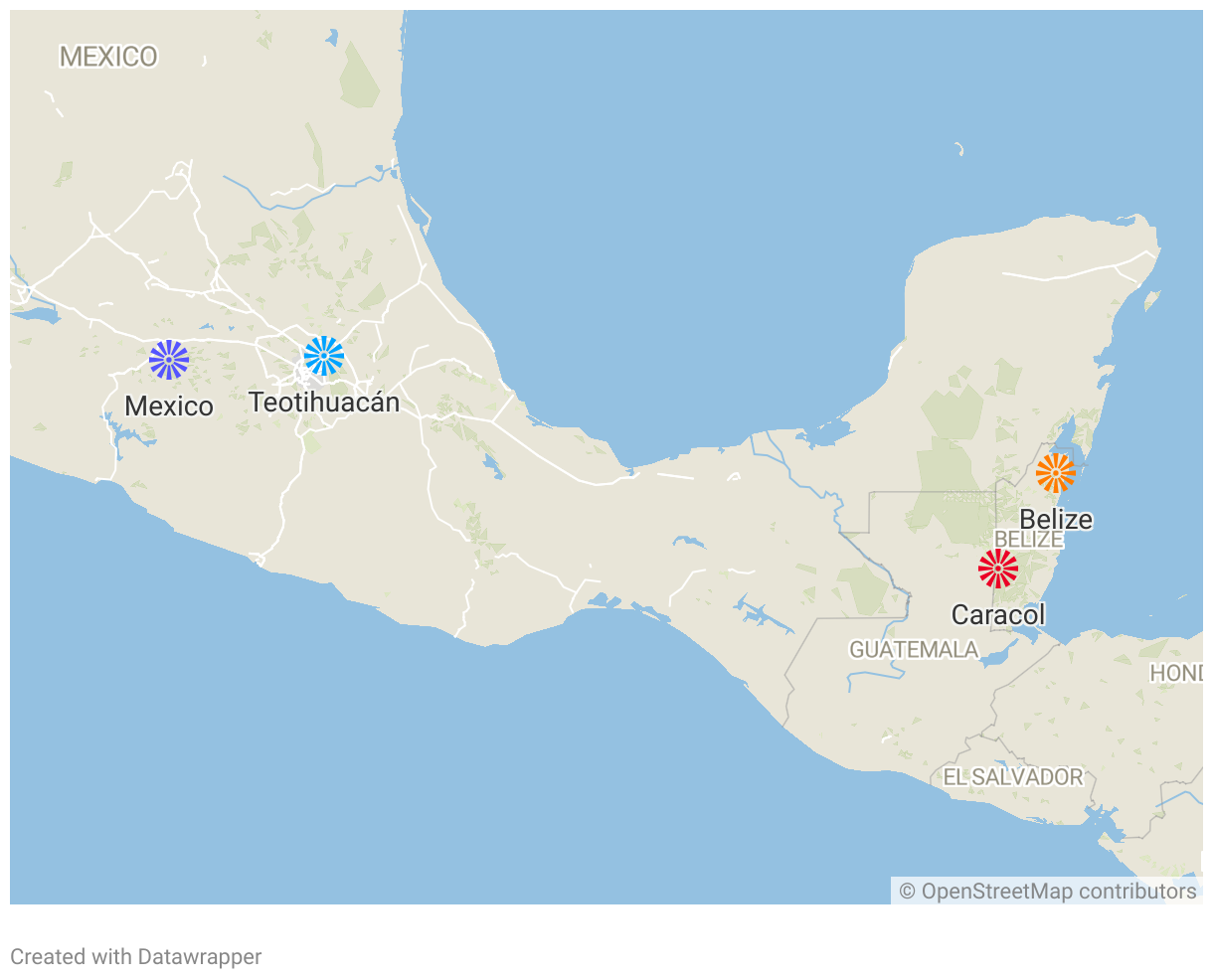Click the northern Yucatán peninsula land
This screenshot has height=980, width=1213.
(1034, 298)
